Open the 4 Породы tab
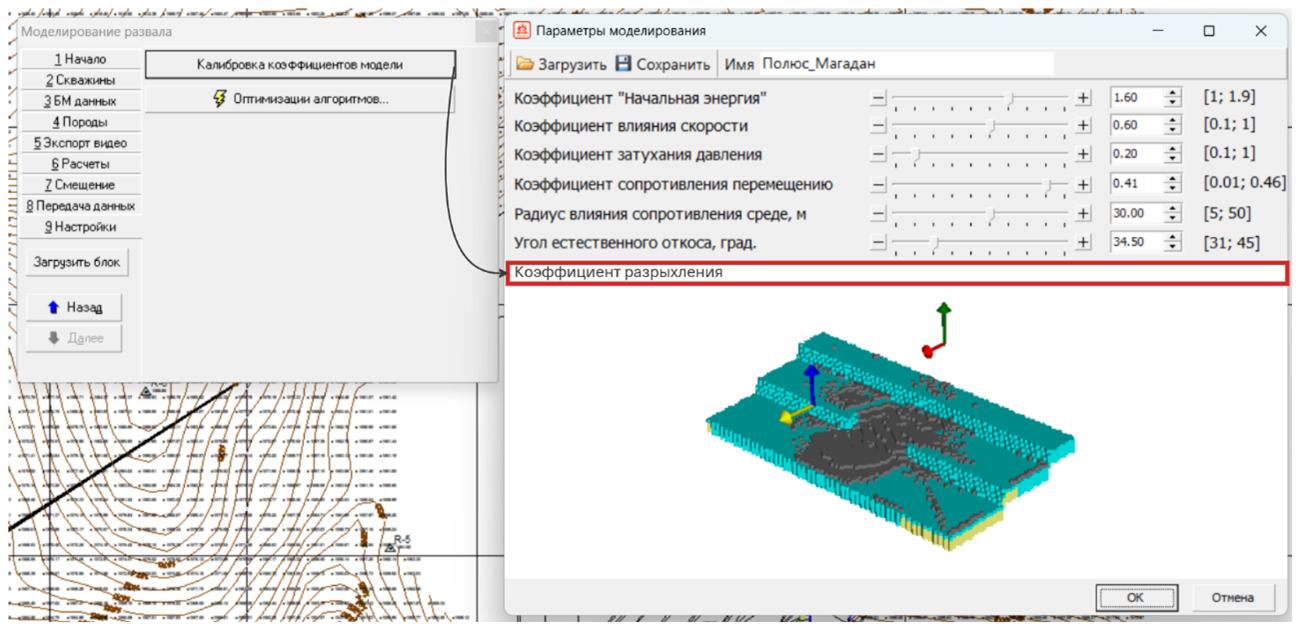This screenshot has height=631, width=1301. click(80, 122)
